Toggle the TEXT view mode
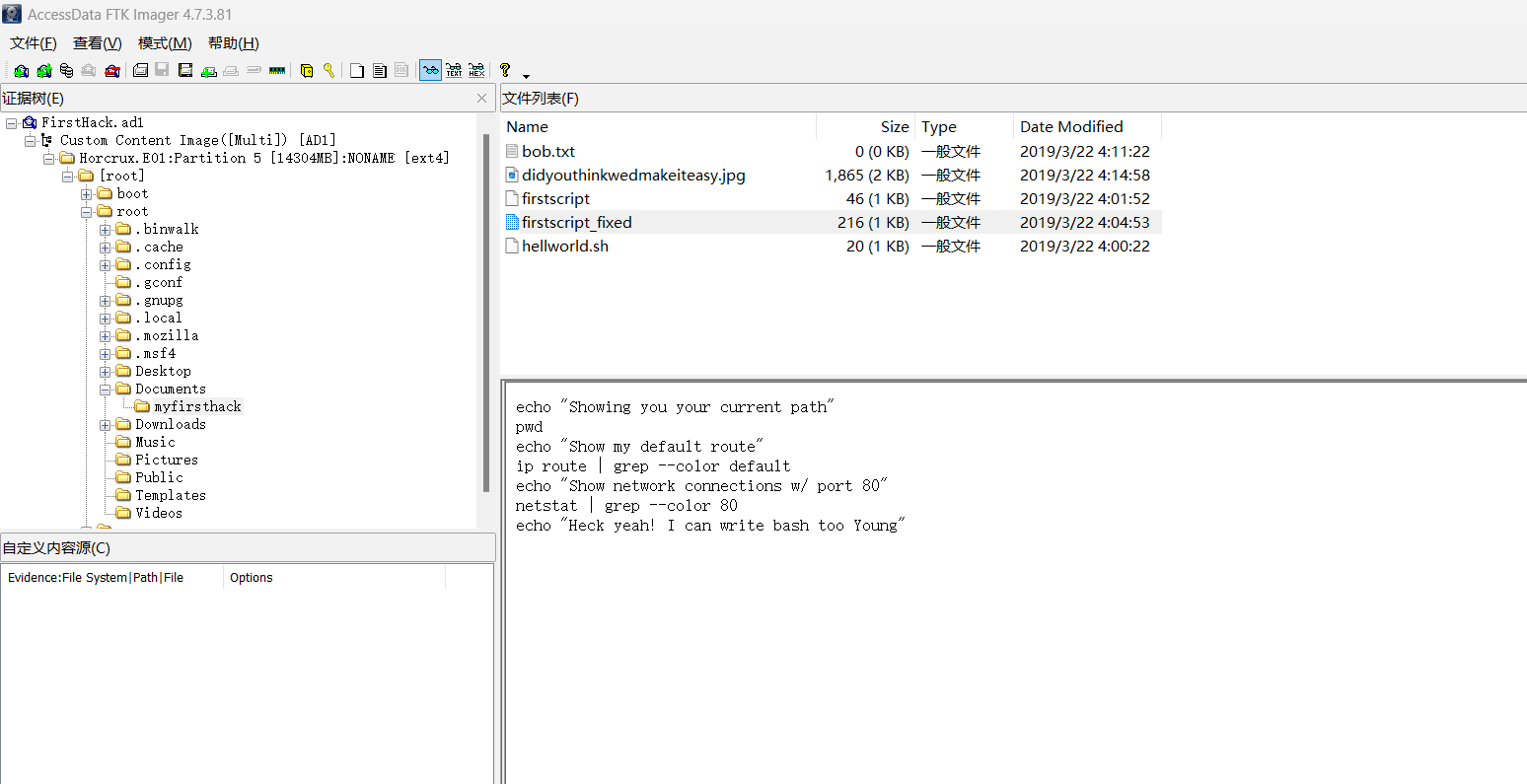Image resolution: width=1527 pixels, height=784 pixels. coord(454,71)
